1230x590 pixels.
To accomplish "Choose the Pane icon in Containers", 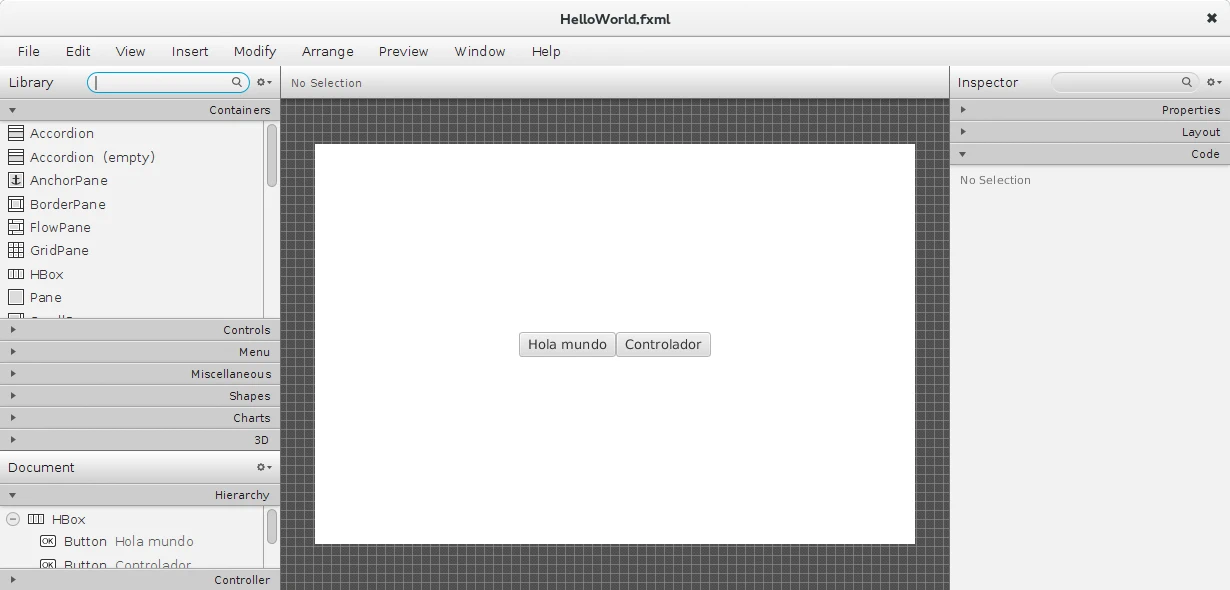I will click(x=16, y=298).
